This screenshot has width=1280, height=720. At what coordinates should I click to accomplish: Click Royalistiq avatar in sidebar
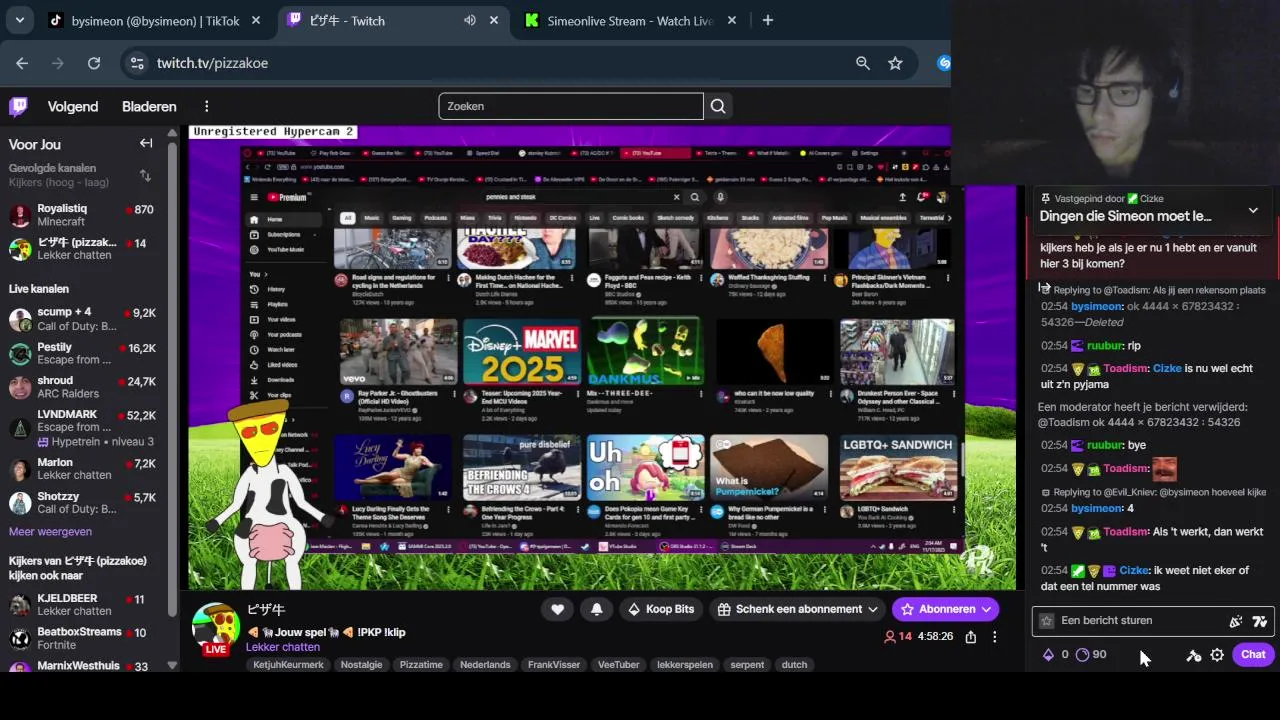click(20, 215)
